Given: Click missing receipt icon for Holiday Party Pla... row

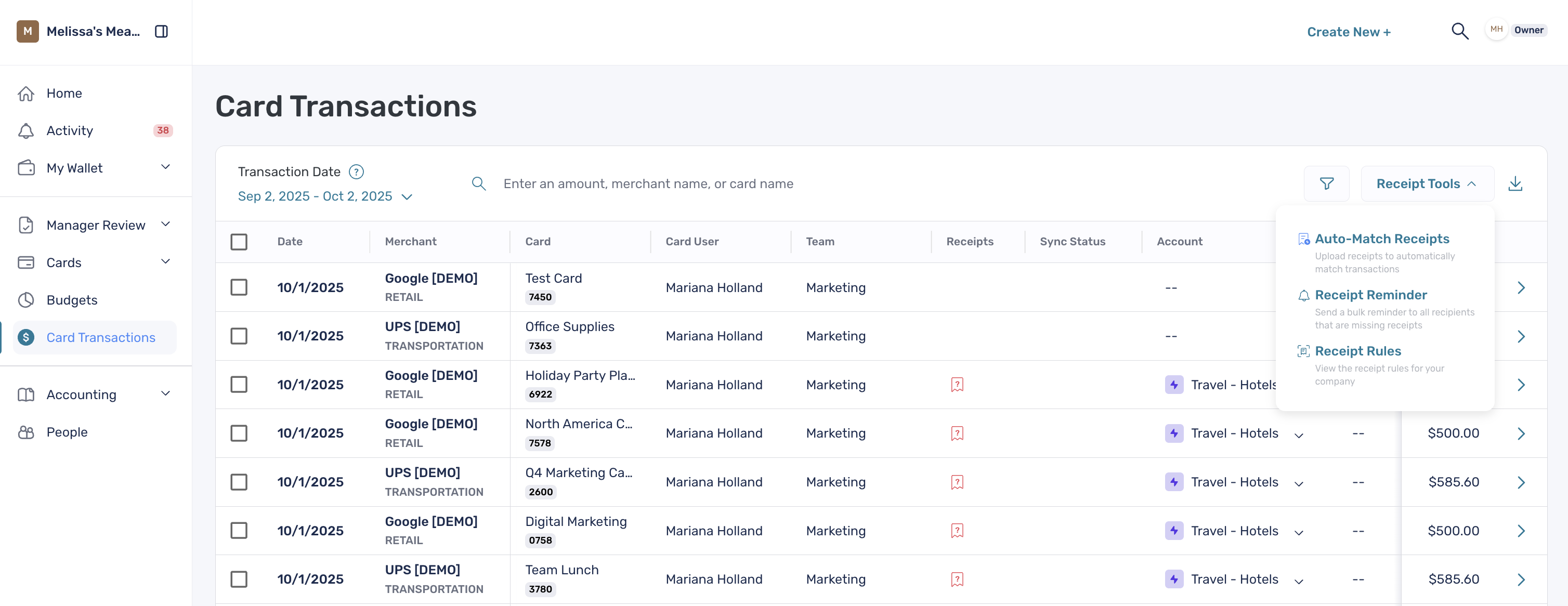Looking at the screenshot, I should point(958,385).
